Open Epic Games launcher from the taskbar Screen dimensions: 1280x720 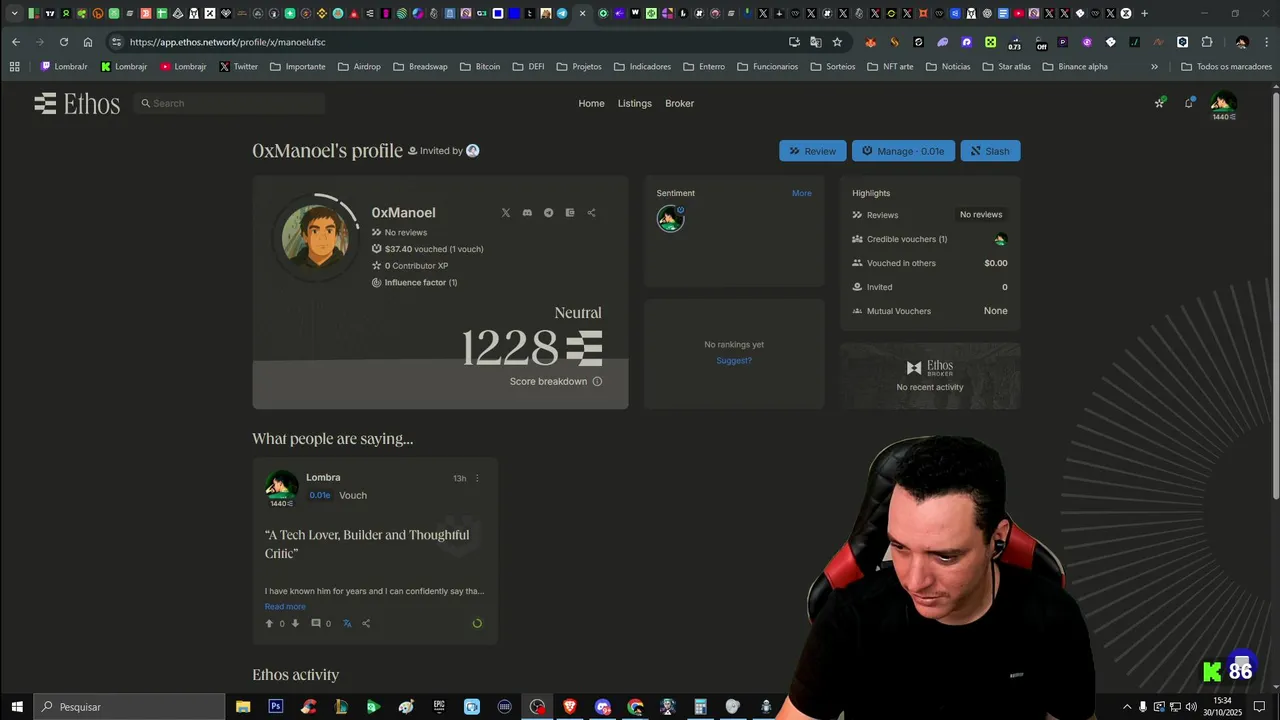439,706
